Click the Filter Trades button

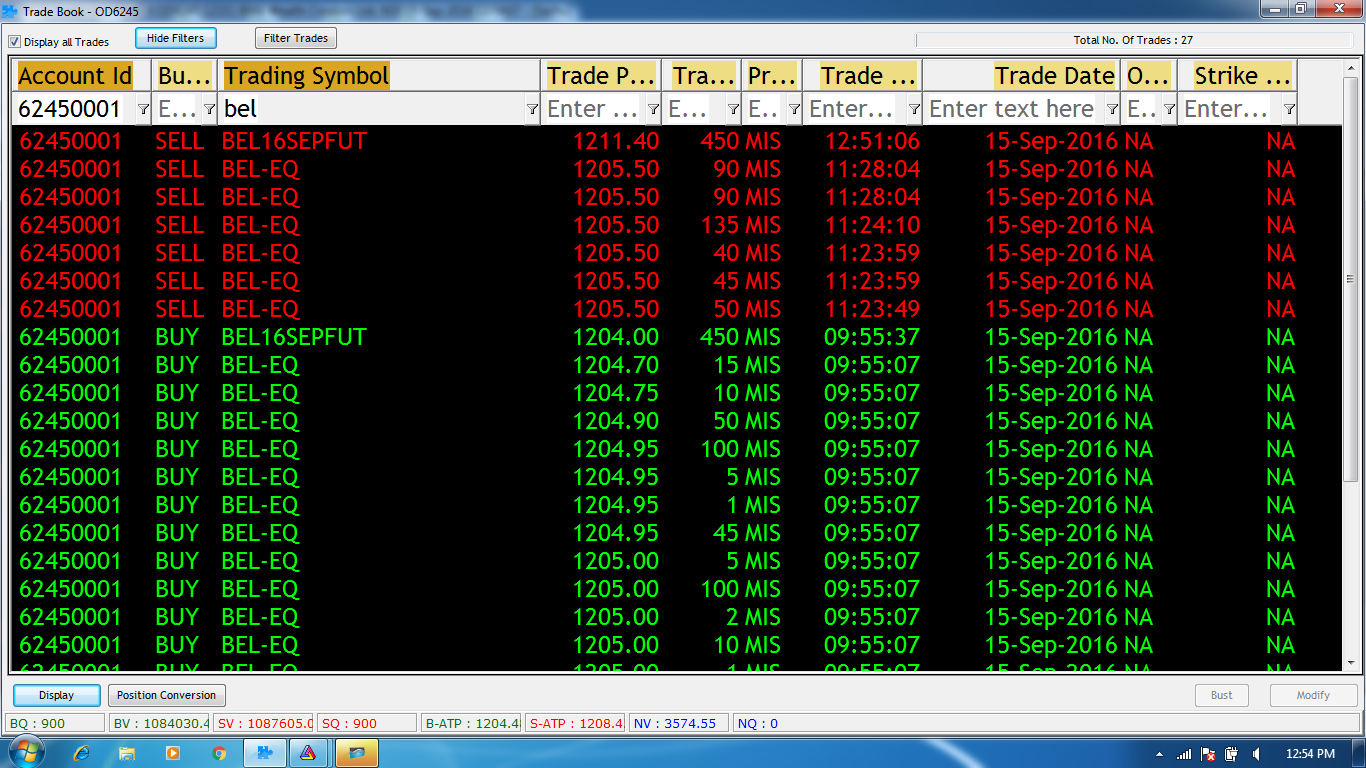(x=296, y=38)
